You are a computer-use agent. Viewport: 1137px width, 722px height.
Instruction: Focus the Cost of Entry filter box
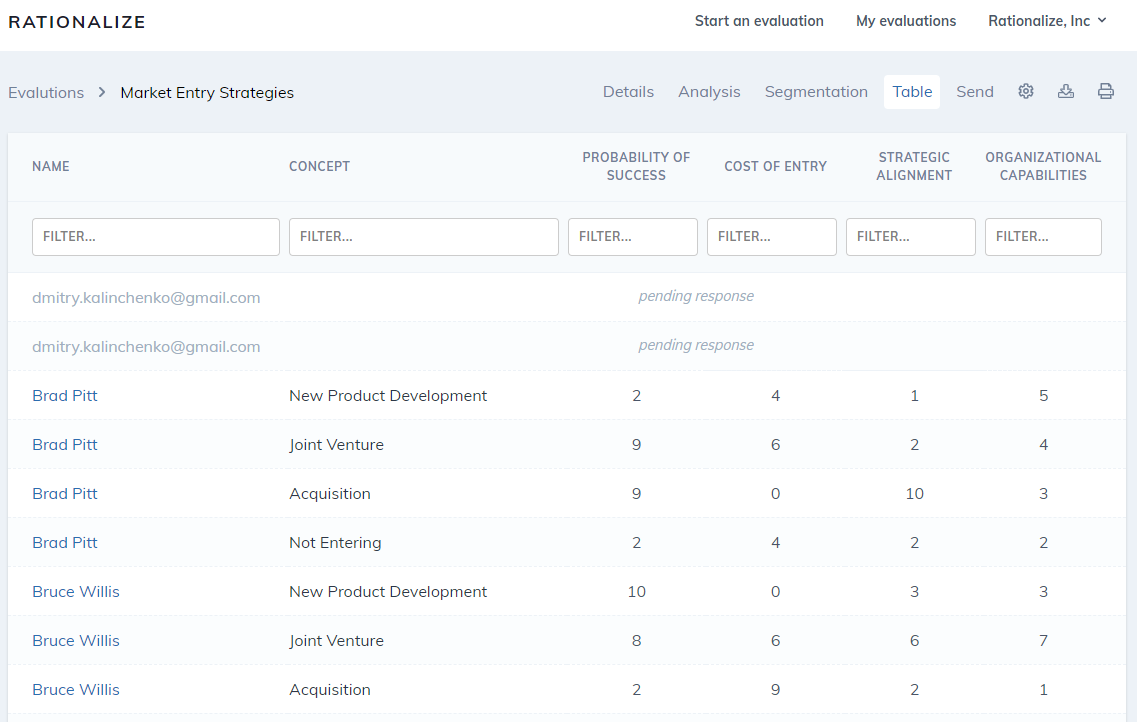point(771,237)
